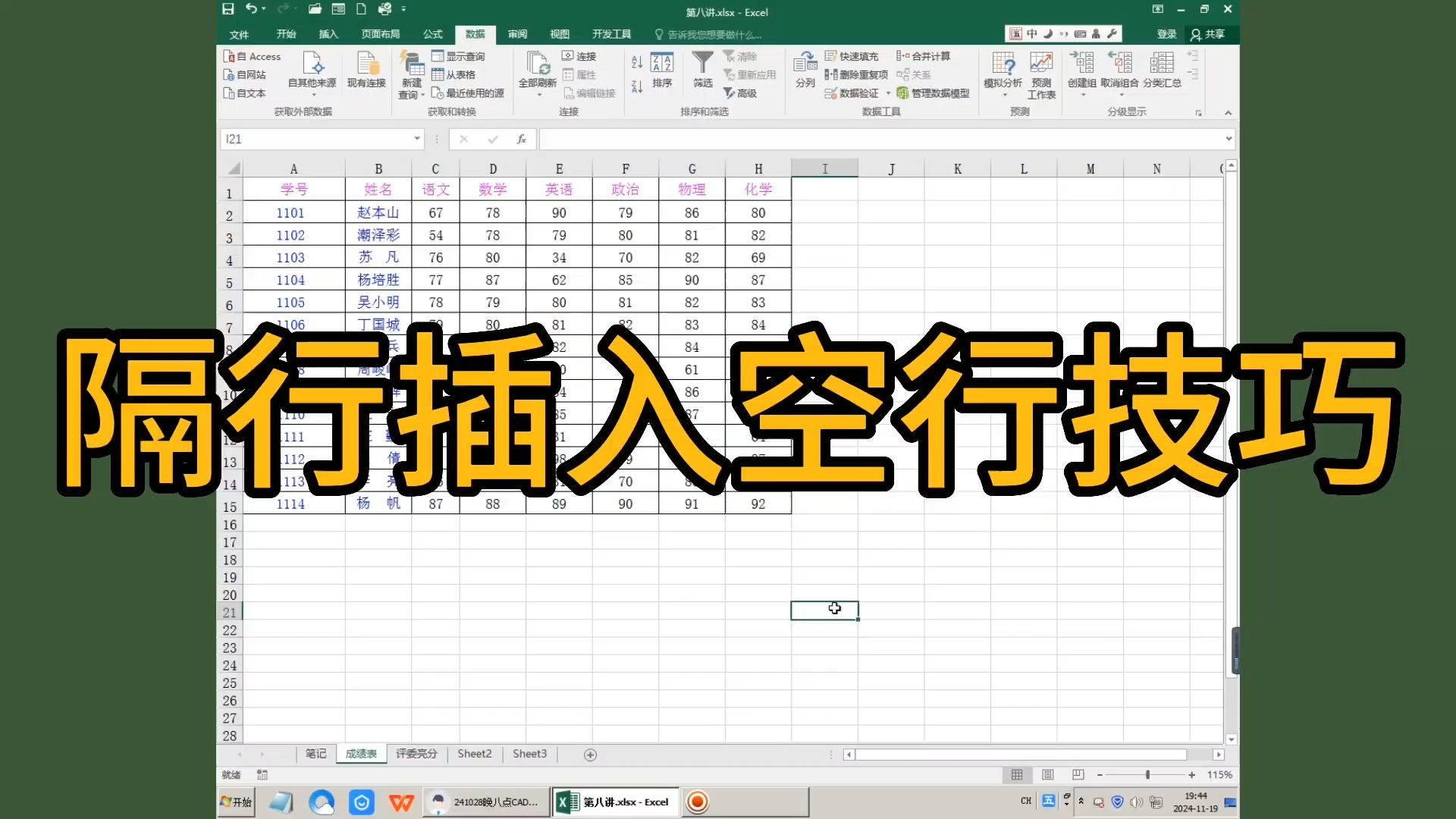
Task: Click the Windows 开始 Start button
Action: [x=237, y=802]
